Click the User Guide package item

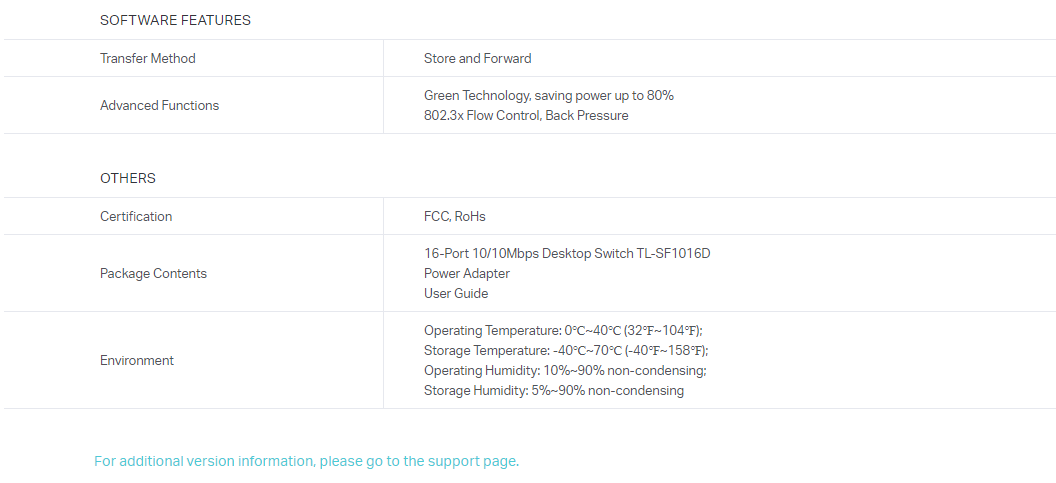click(456, 293)
